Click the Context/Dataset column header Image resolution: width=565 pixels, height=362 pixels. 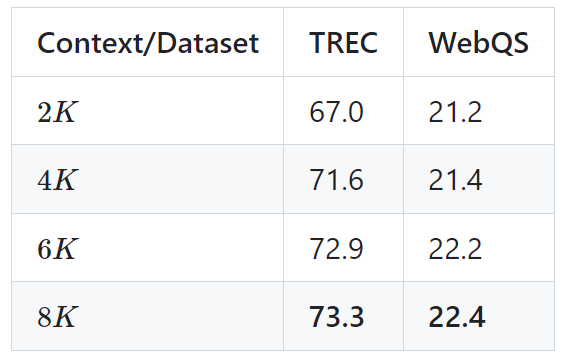(148, 43)
